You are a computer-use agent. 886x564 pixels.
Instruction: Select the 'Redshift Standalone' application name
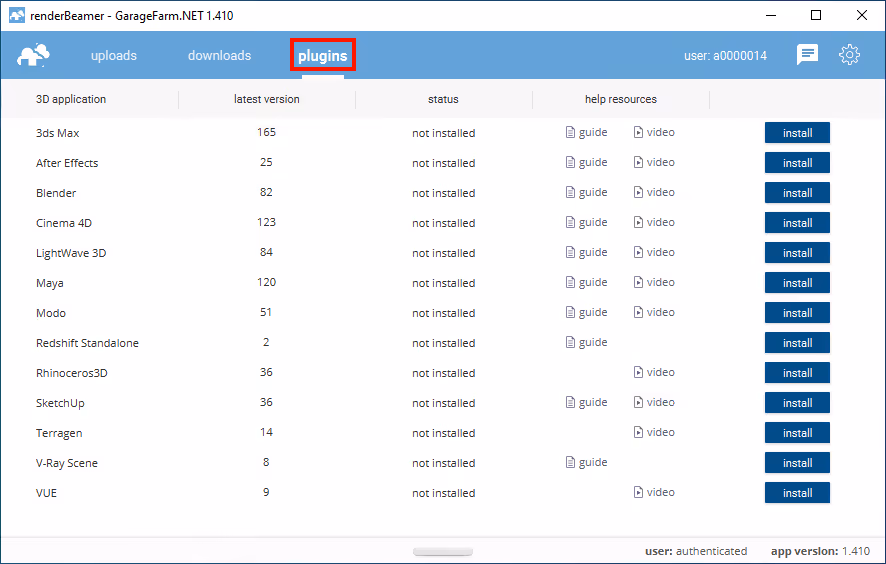click(x=87, y=342)
